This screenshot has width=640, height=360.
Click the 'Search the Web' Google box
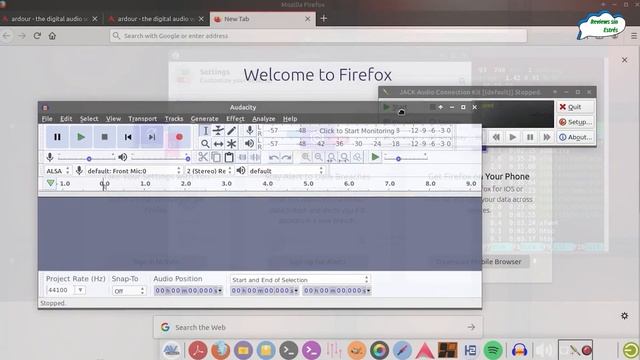[318, 327]
